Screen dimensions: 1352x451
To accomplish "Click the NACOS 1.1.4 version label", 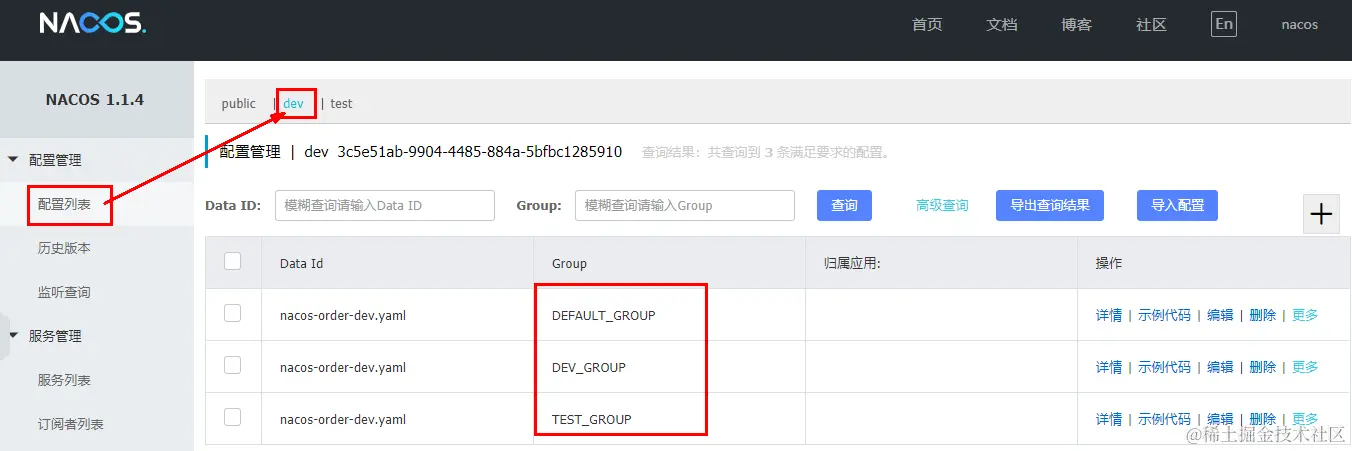I will pos(95,99).
